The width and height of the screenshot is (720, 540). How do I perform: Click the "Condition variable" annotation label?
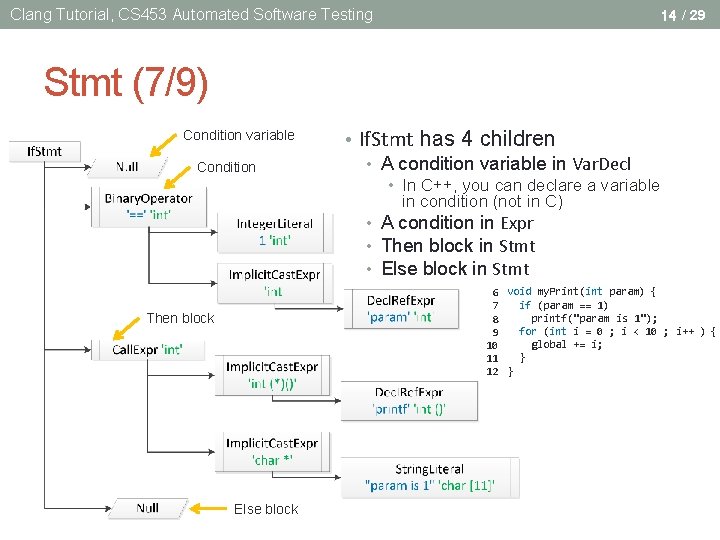point(239,135)
